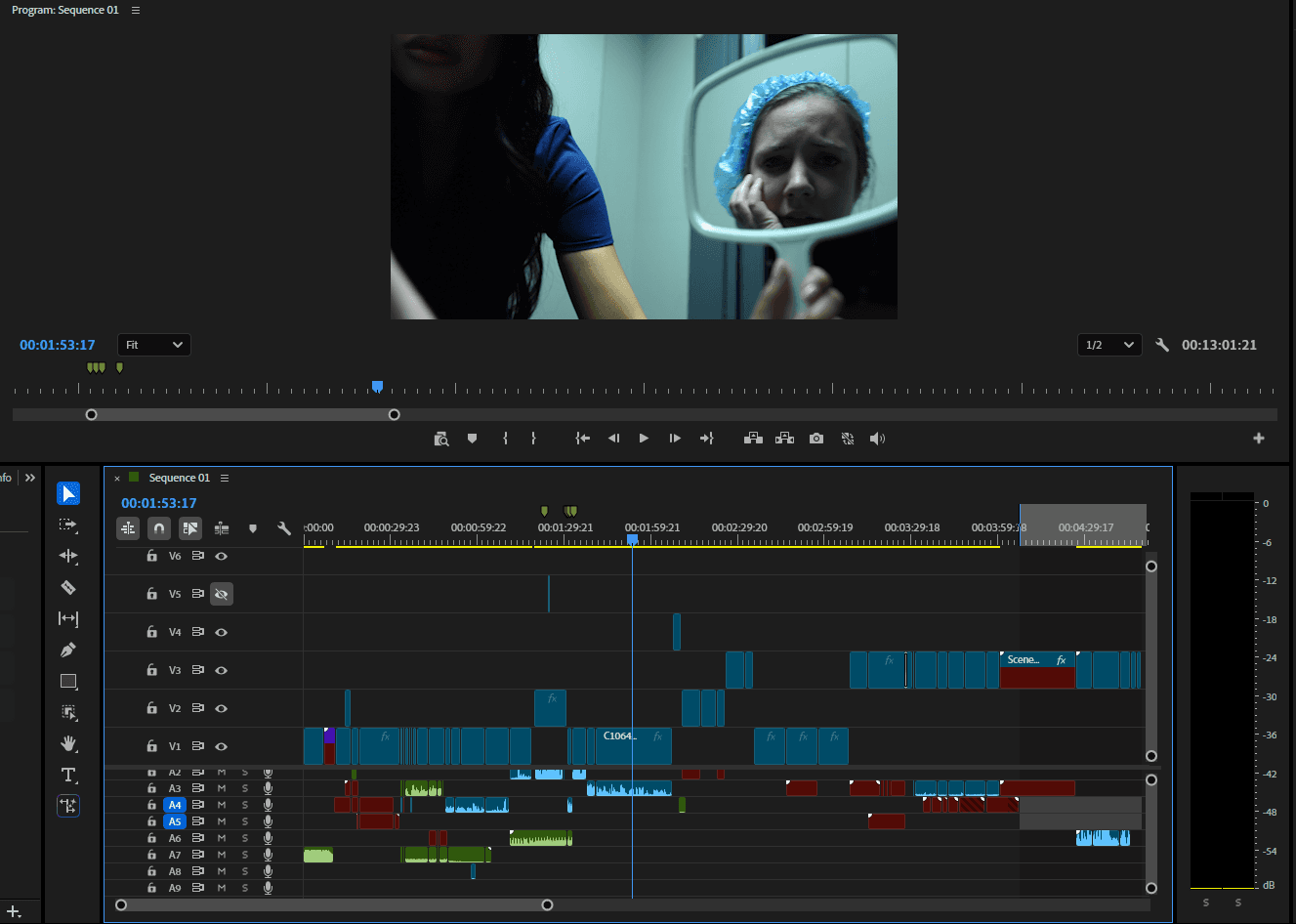Select the Type tool
The height and width of the screenshot is (924, 1296).
click(x=68, y=775)
